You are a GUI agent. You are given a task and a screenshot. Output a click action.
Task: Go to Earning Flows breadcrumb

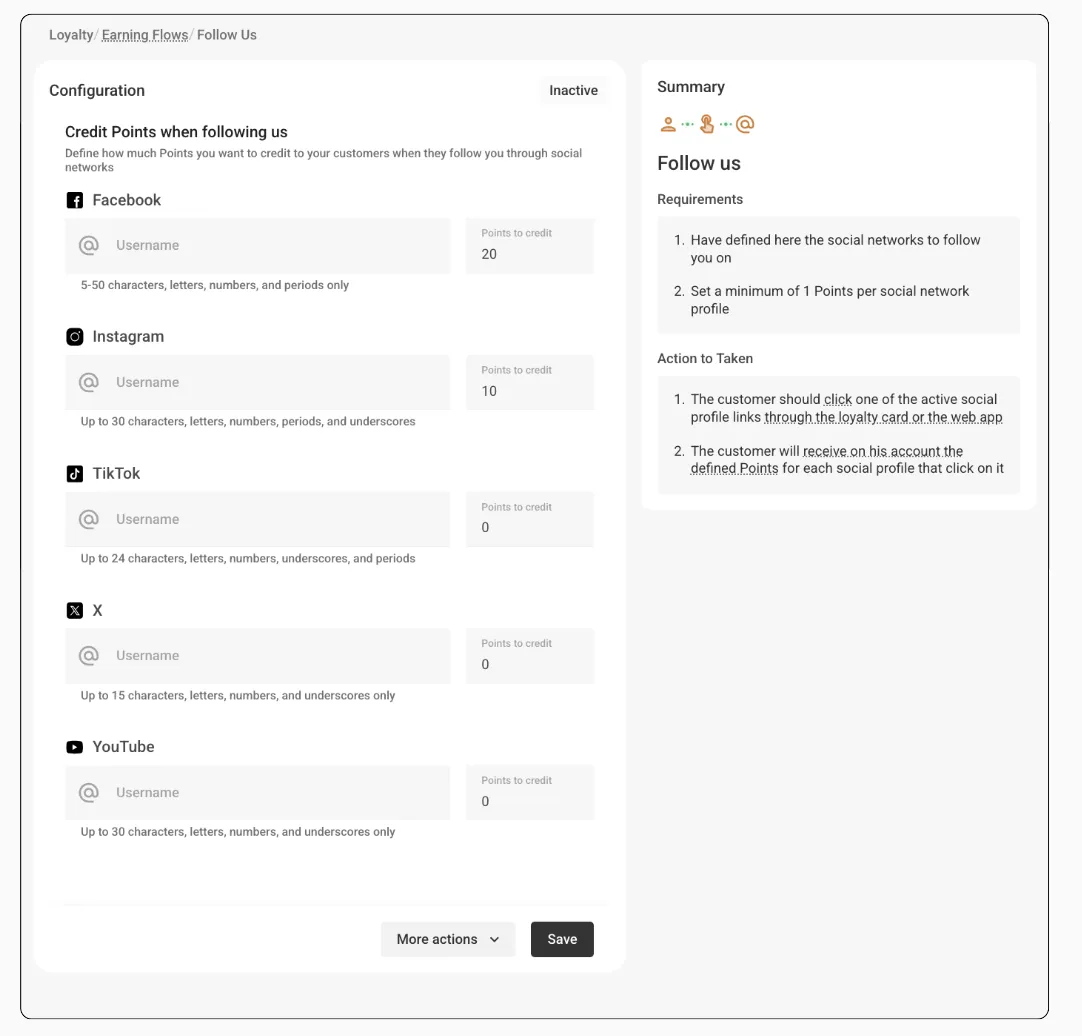(x=145, y=35)
